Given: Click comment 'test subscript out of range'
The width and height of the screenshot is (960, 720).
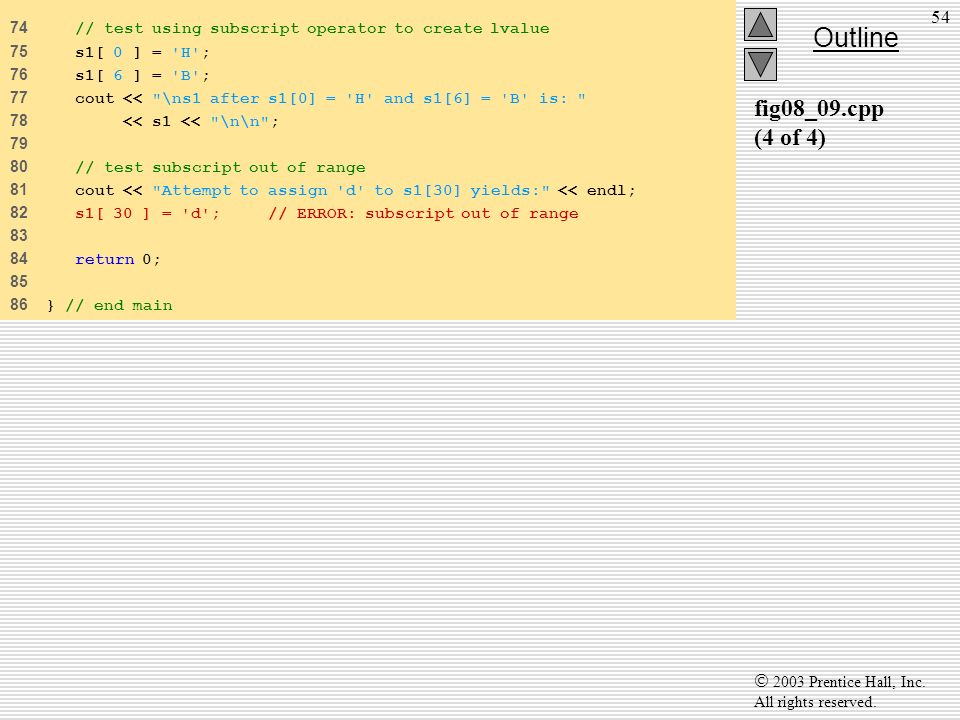Looking at the screenshot, I should click(220, 168).
